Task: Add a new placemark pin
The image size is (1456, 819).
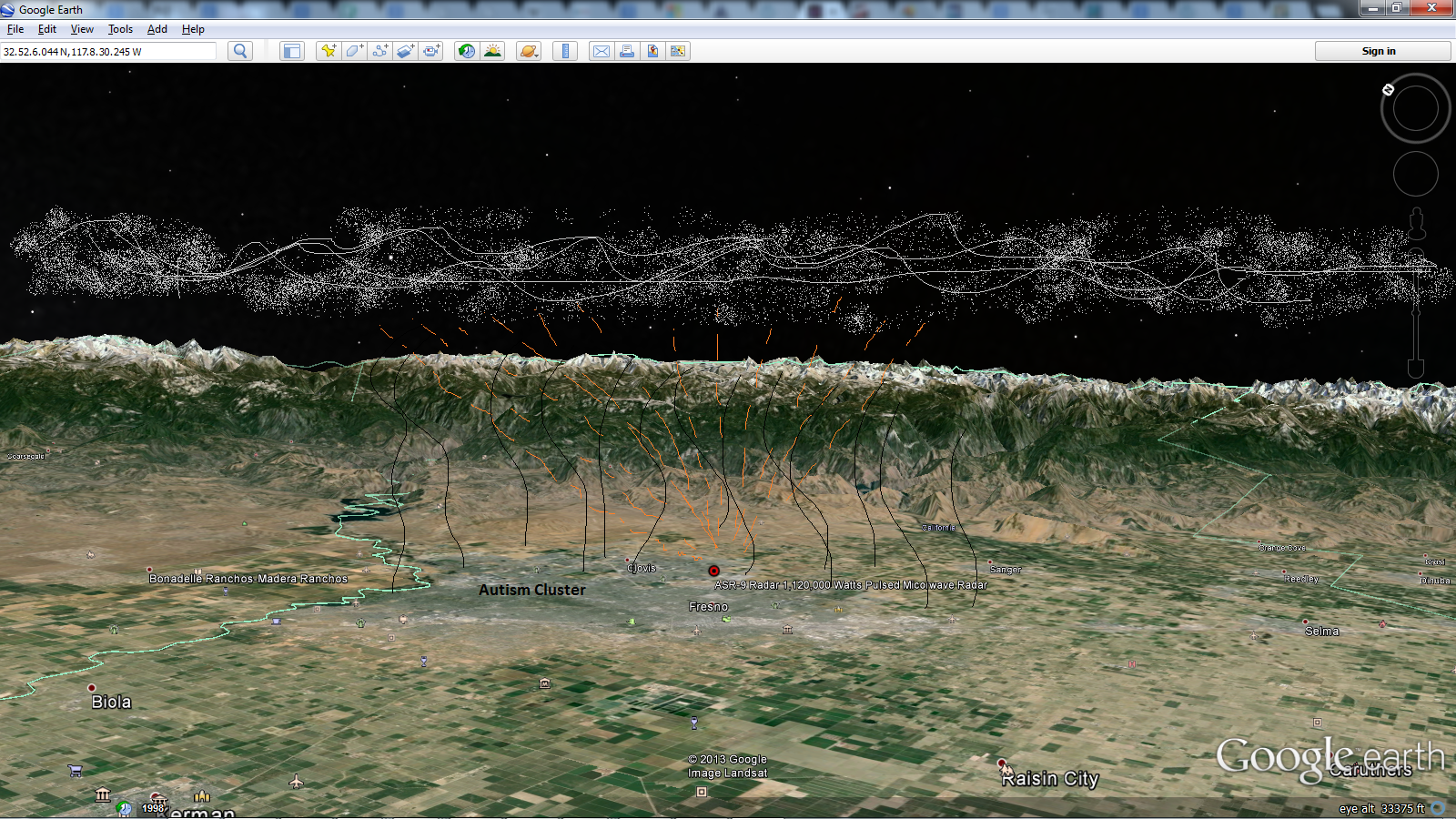Action: click(x=329, y=51)
